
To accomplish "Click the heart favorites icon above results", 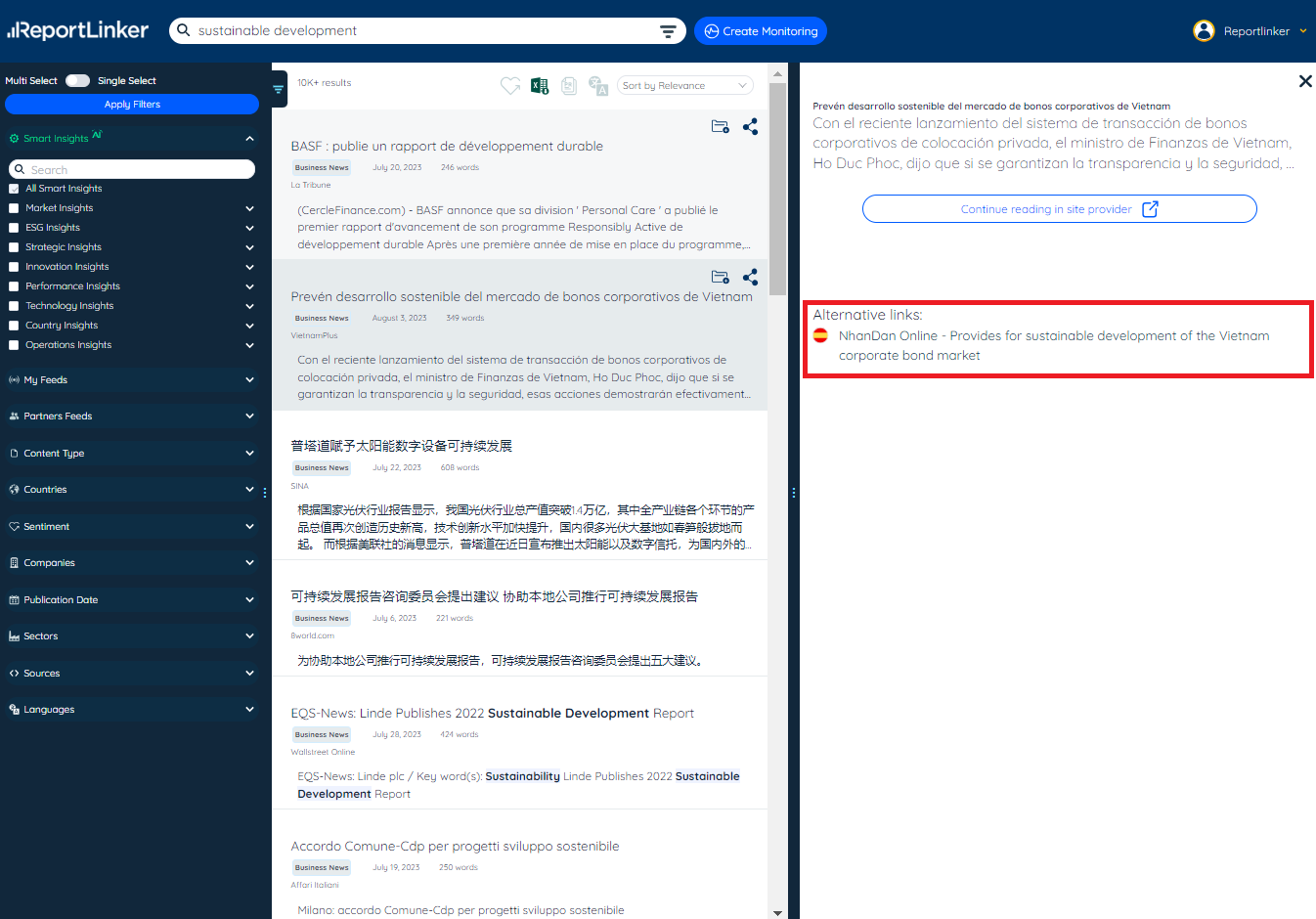I will [510, 86].
